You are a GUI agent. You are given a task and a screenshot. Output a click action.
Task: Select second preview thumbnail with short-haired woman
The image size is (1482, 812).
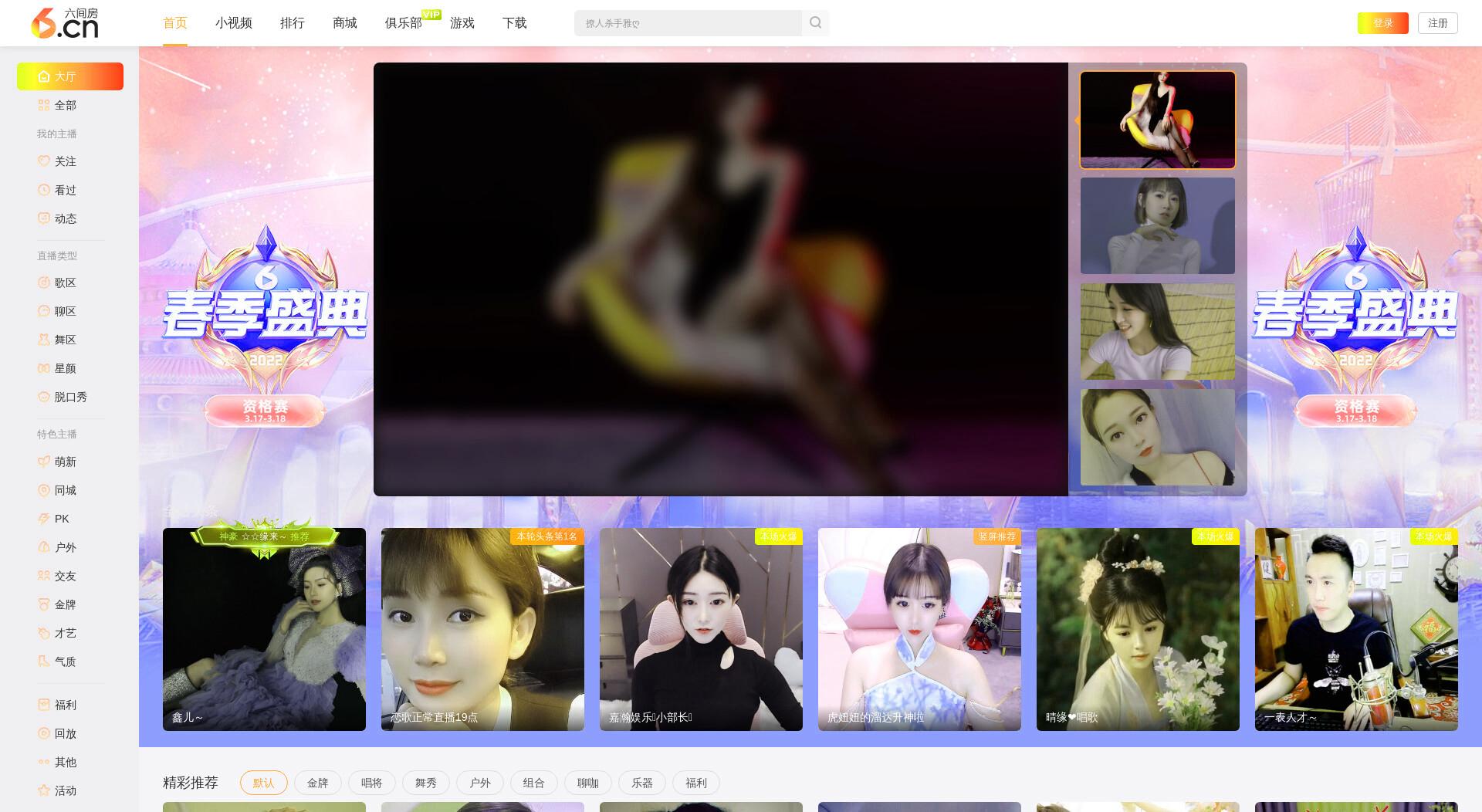[1158, 225]
